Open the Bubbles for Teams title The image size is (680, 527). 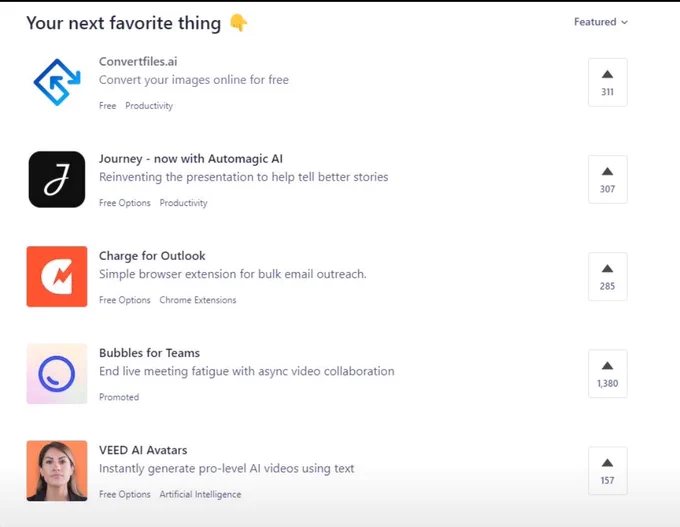click(x=149, y=353)
